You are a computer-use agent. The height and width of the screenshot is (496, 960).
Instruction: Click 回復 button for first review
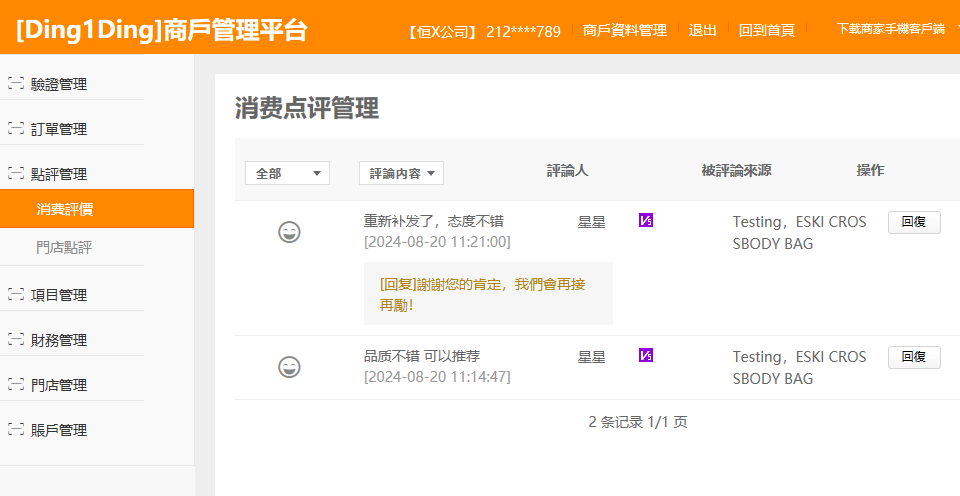click(x=913, y=222)
